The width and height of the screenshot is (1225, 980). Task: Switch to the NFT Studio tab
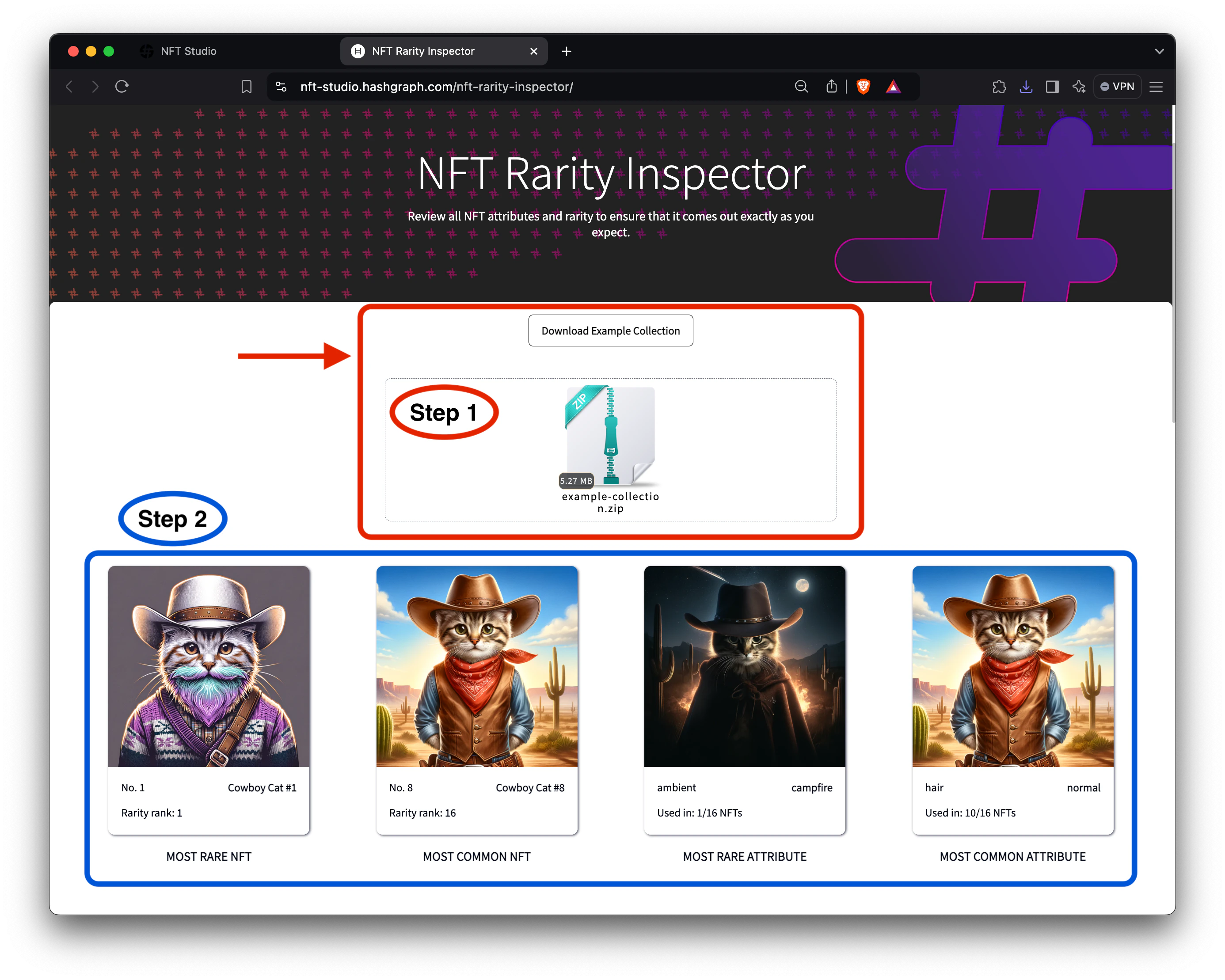tap(188, 51)
